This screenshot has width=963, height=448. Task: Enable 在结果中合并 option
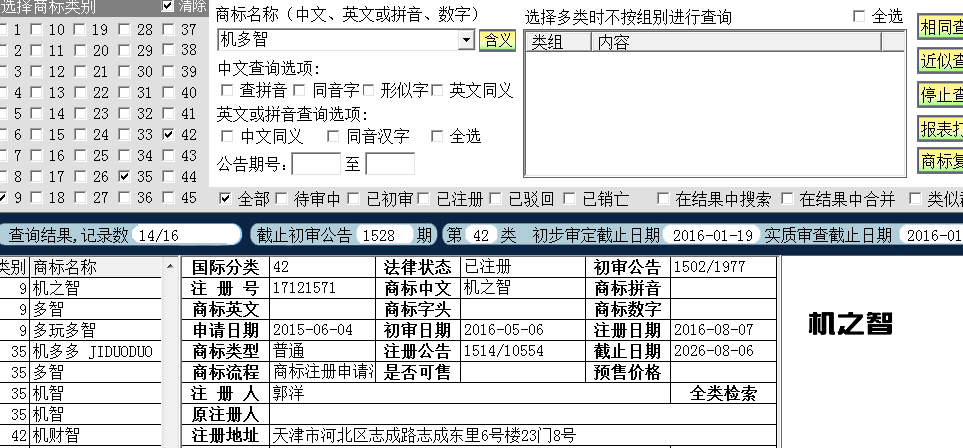coord(787,198)
